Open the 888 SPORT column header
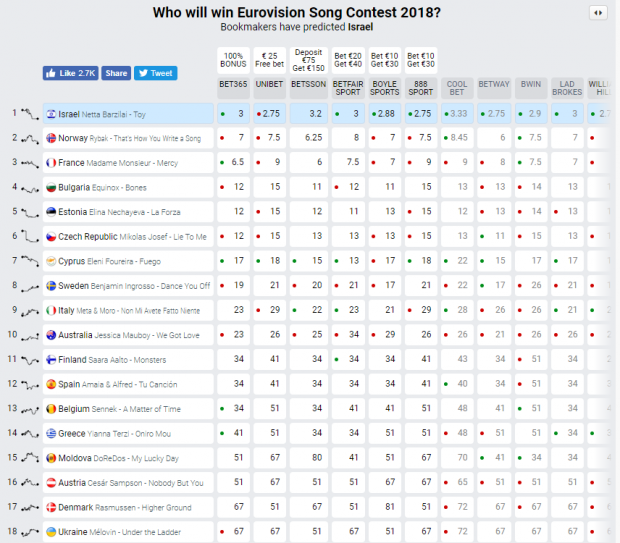 pos(421,88)
